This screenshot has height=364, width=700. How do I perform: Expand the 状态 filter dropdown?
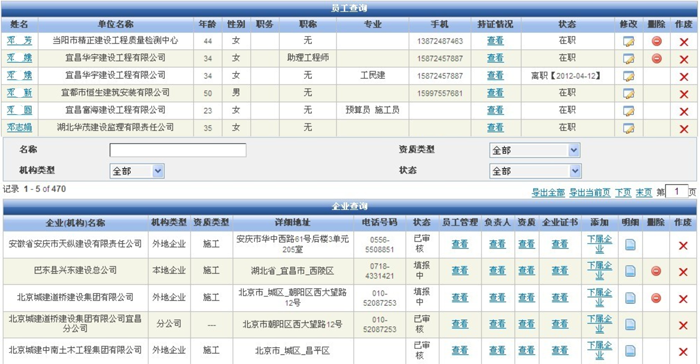tap(535, 171)
